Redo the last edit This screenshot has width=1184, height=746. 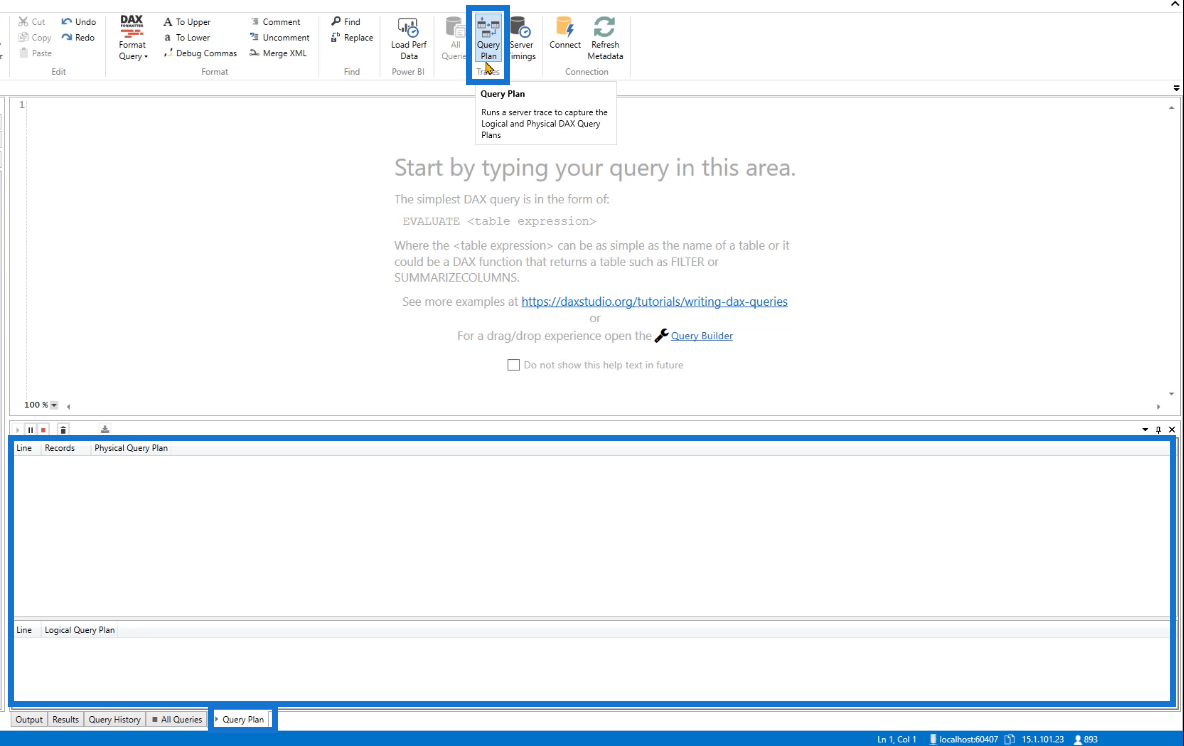coord(79,37)
